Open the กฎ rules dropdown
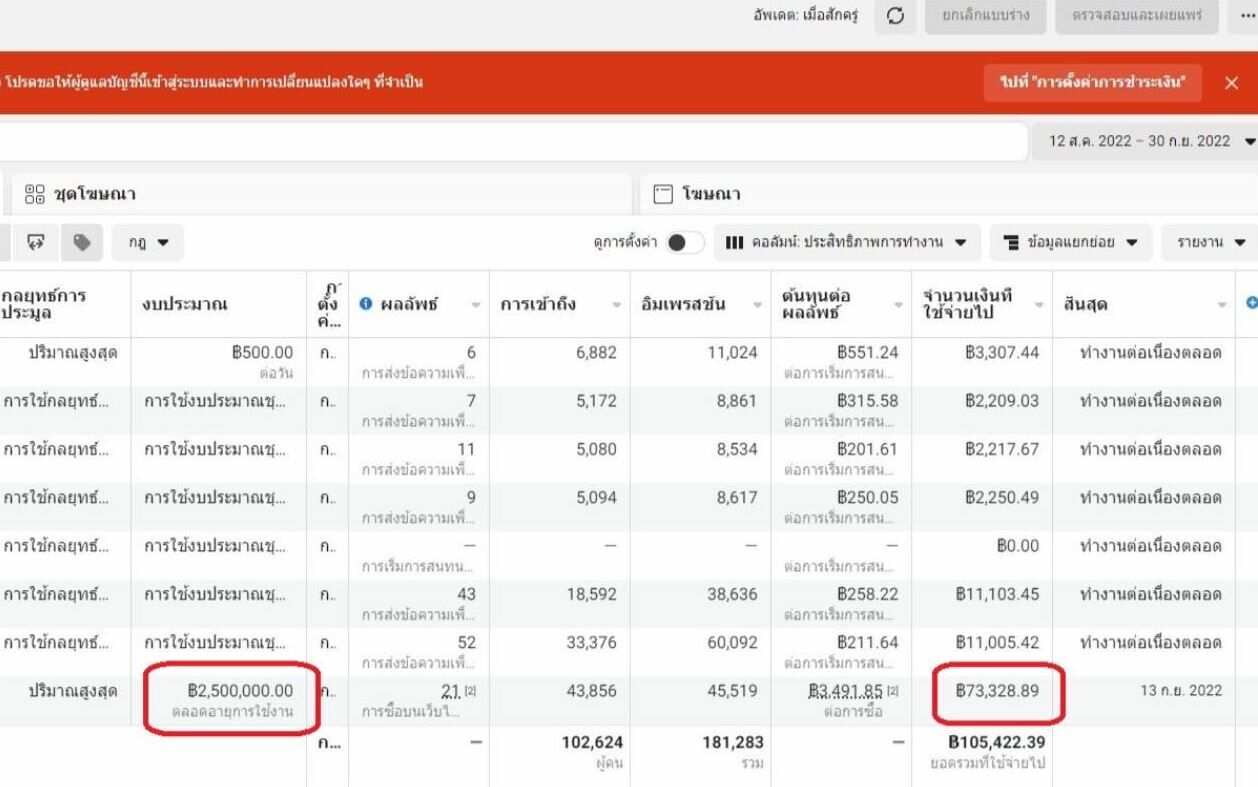The image size is (1258, 787). (x=148, y=242)
